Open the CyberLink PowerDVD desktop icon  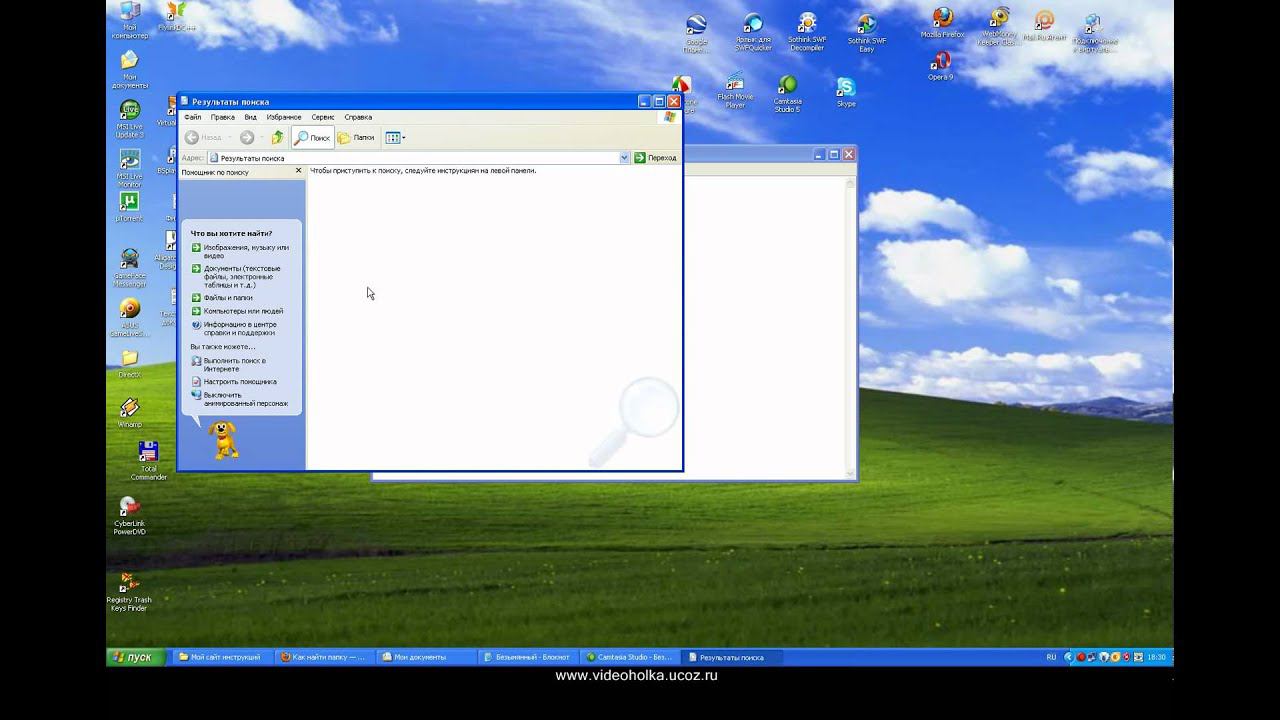pos(129,514)
